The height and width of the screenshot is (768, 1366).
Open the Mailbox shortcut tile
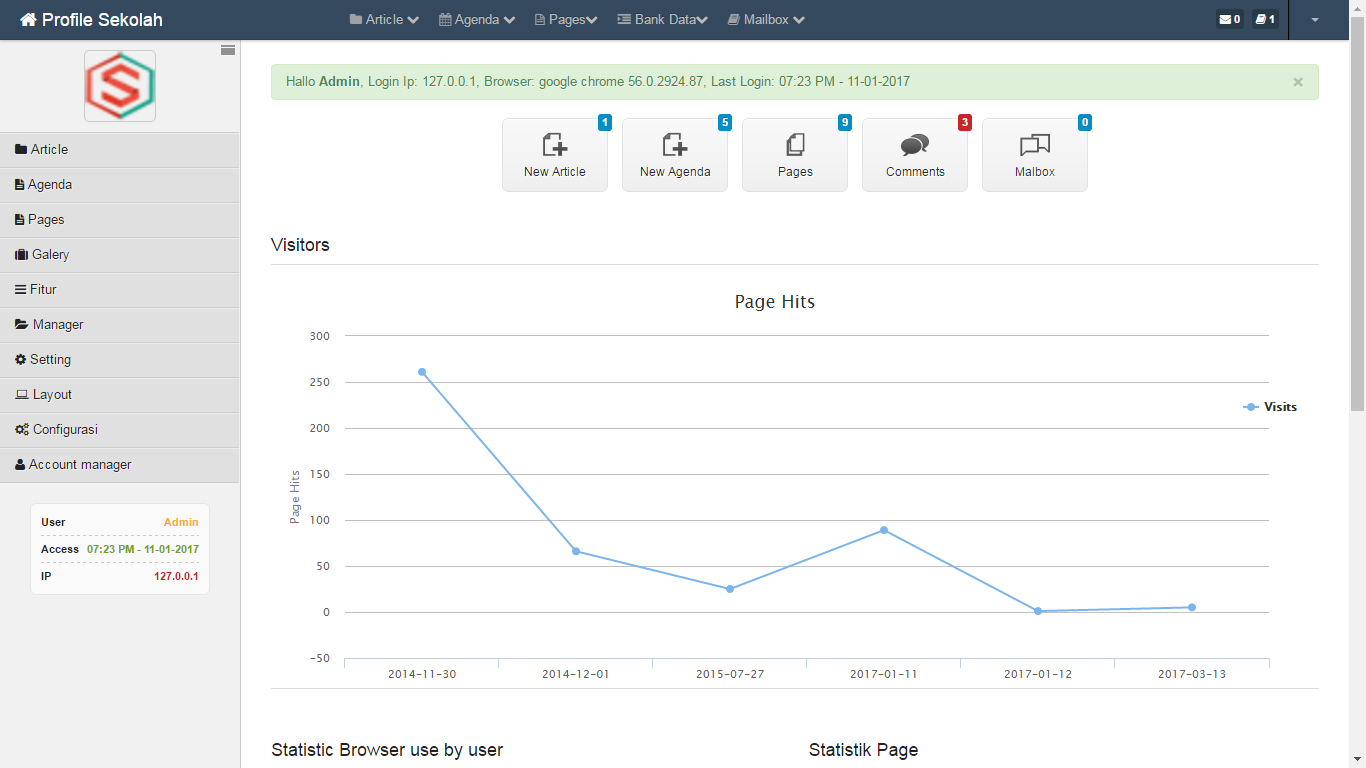point(1035,155)
